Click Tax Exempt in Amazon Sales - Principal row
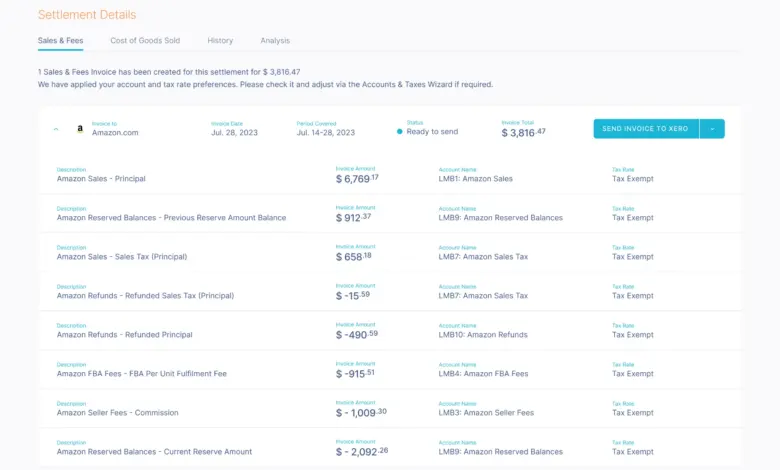780x470 pixels. pyautogui.click(x=633, y=179)
